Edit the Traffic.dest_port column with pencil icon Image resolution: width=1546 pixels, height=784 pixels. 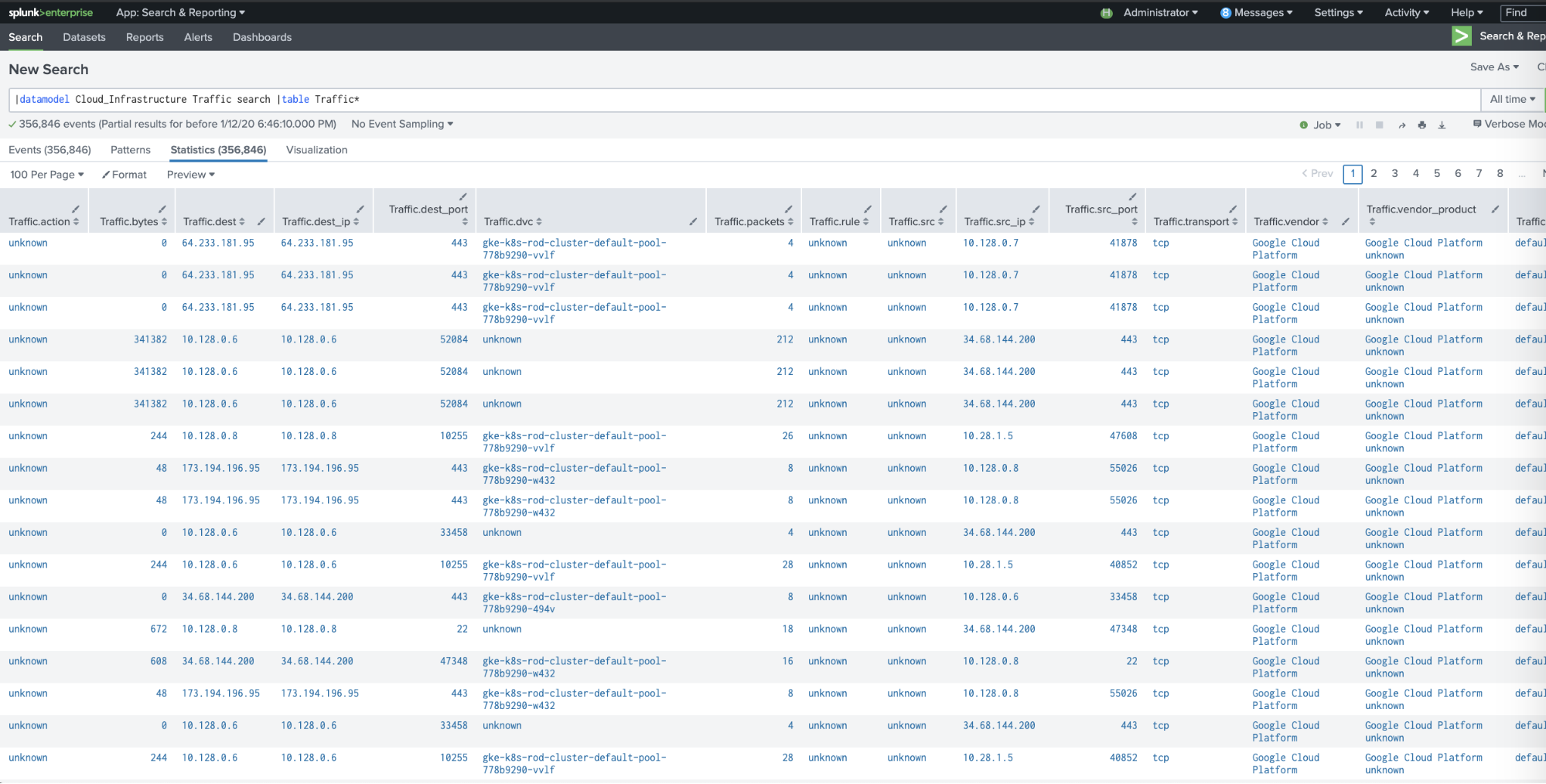pos(462,197)
